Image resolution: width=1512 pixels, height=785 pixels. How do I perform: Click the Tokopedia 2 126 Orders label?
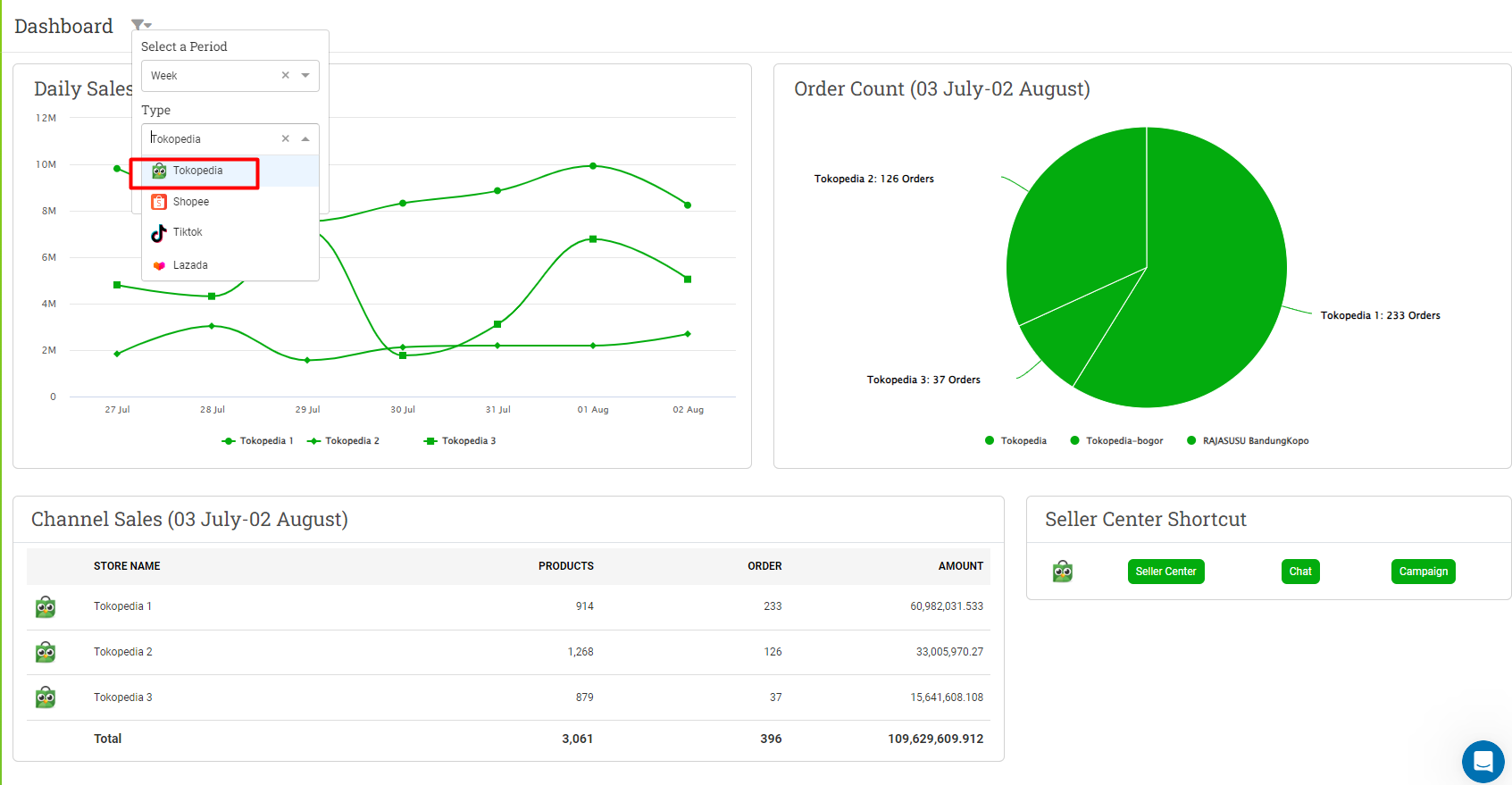873,179
